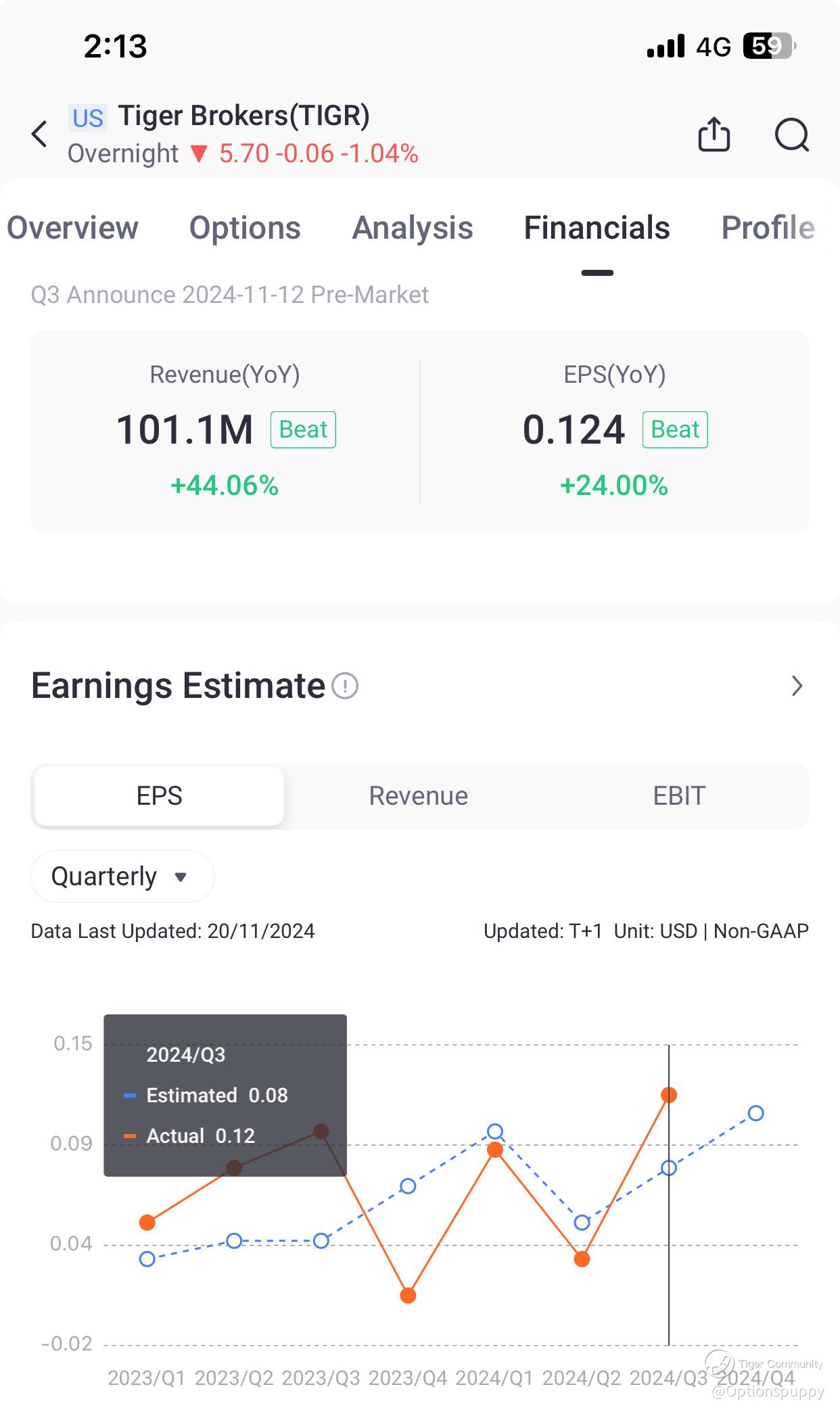Tap the EPS Beat badge

[675, 429]
